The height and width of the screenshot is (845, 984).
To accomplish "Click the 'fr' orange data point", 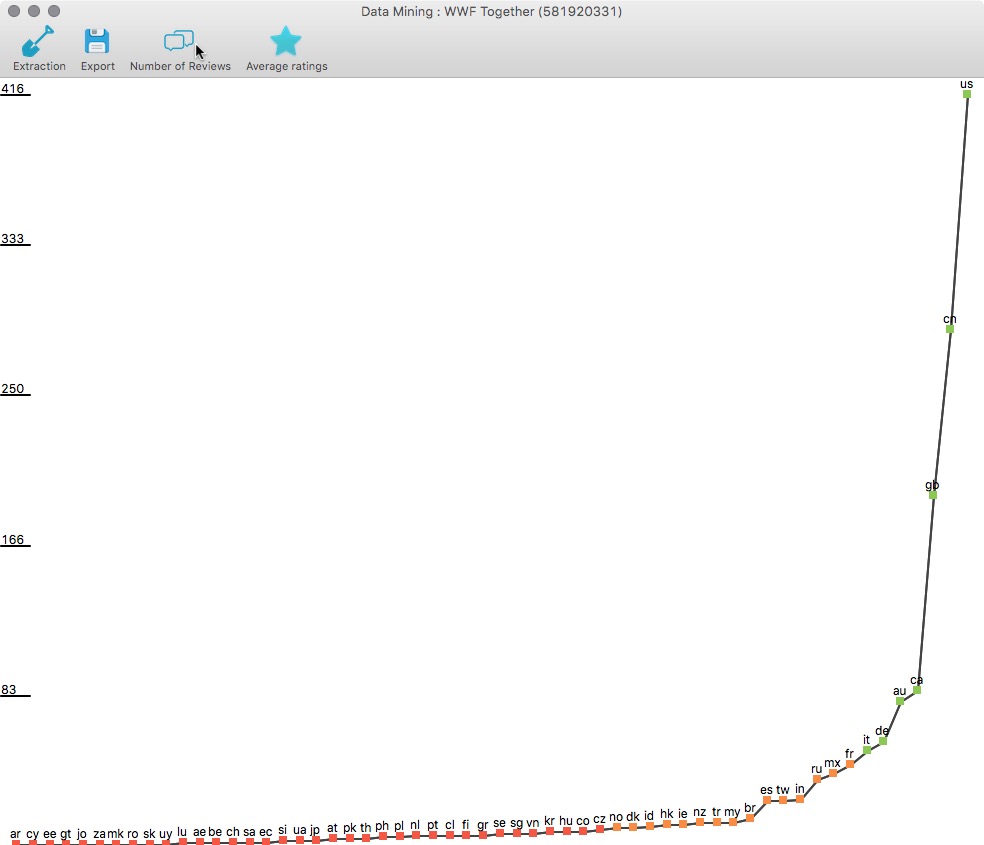I will 850,764.
